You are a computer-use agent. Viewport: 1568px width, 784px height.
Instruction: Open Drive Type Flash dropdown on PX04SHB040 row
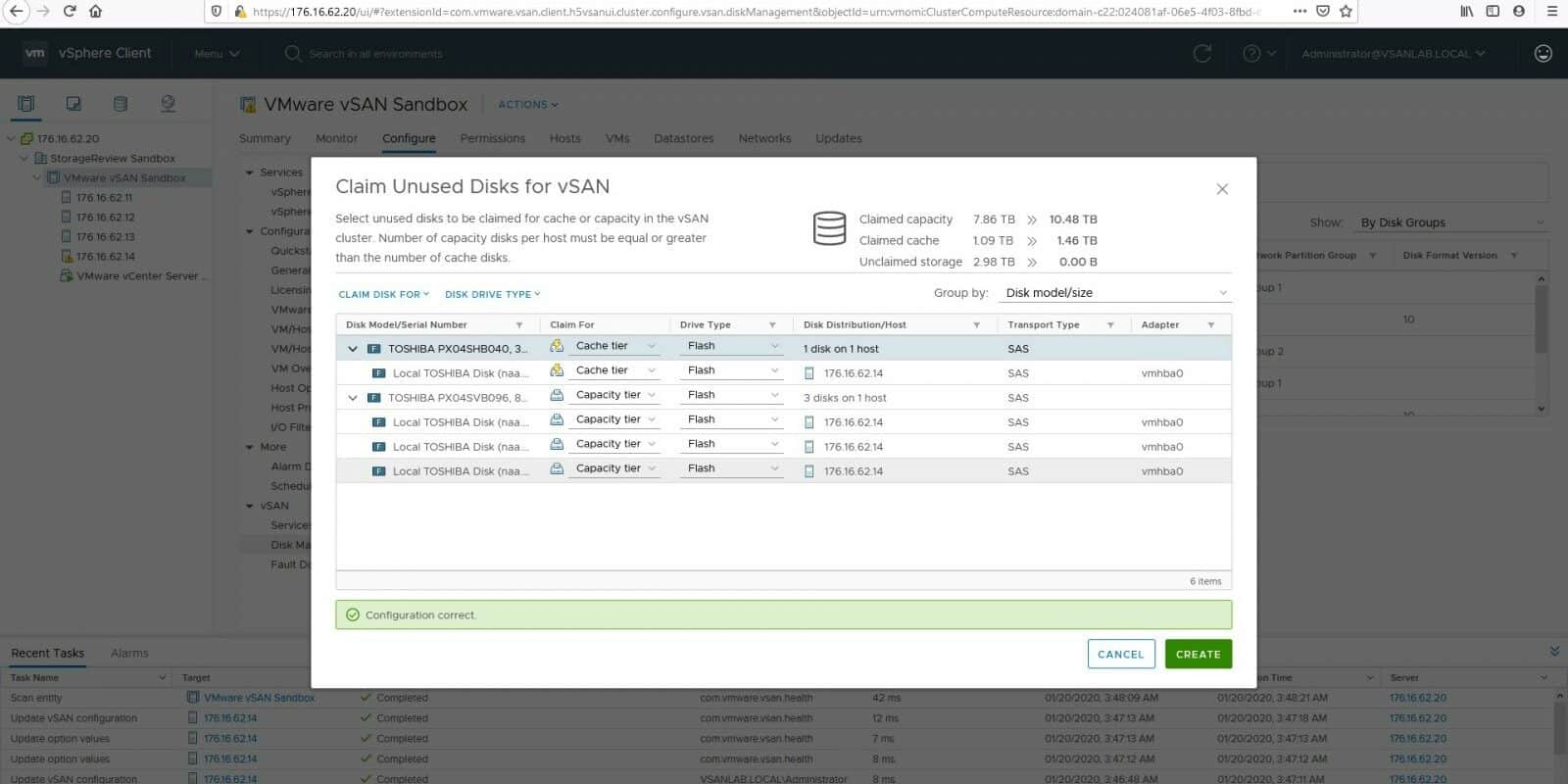click(732, 346)
